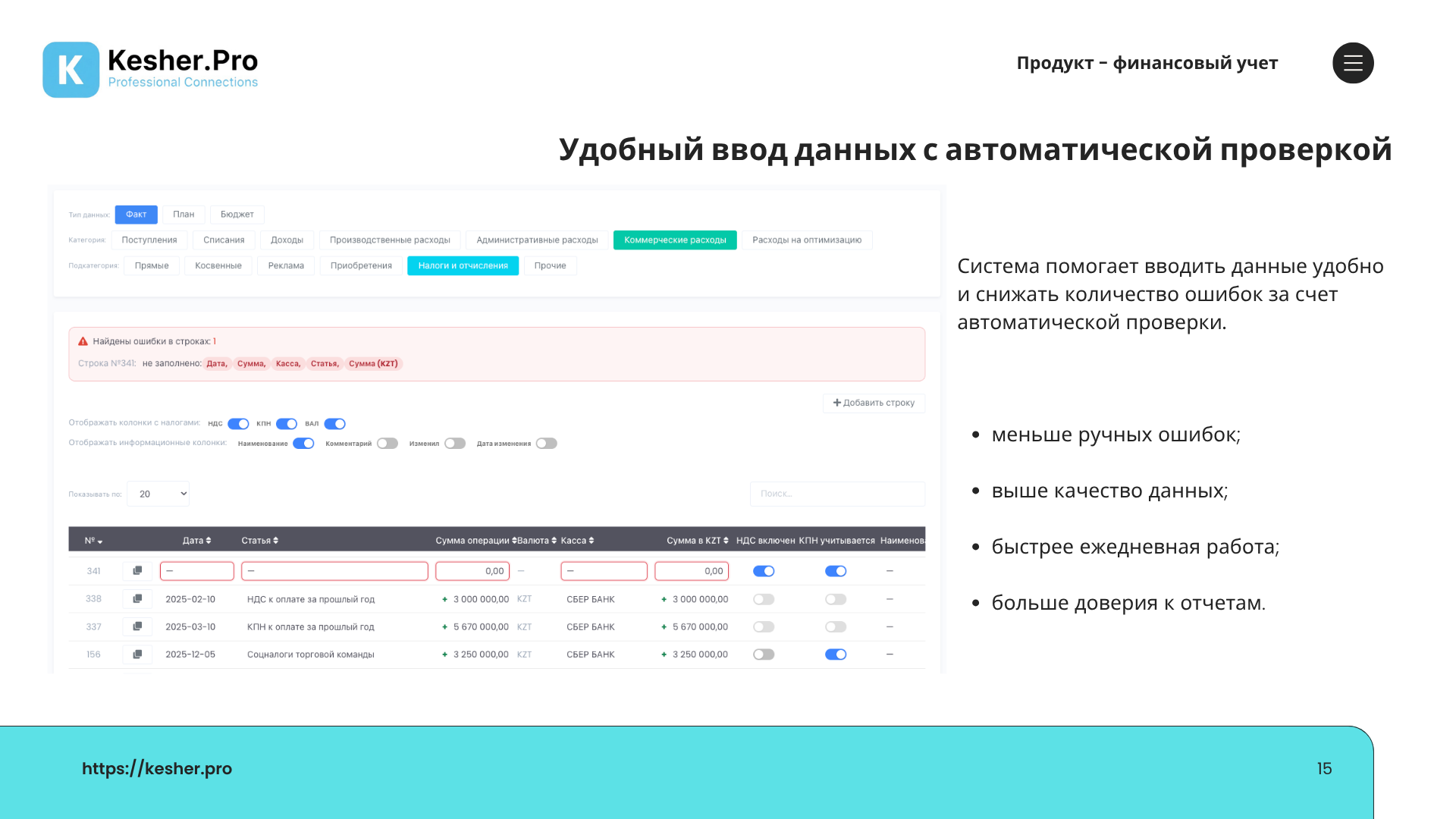This screenshot has height=819, width=1456.
Task: Toggle the НДС tax column switch
Action: point(238,424)
